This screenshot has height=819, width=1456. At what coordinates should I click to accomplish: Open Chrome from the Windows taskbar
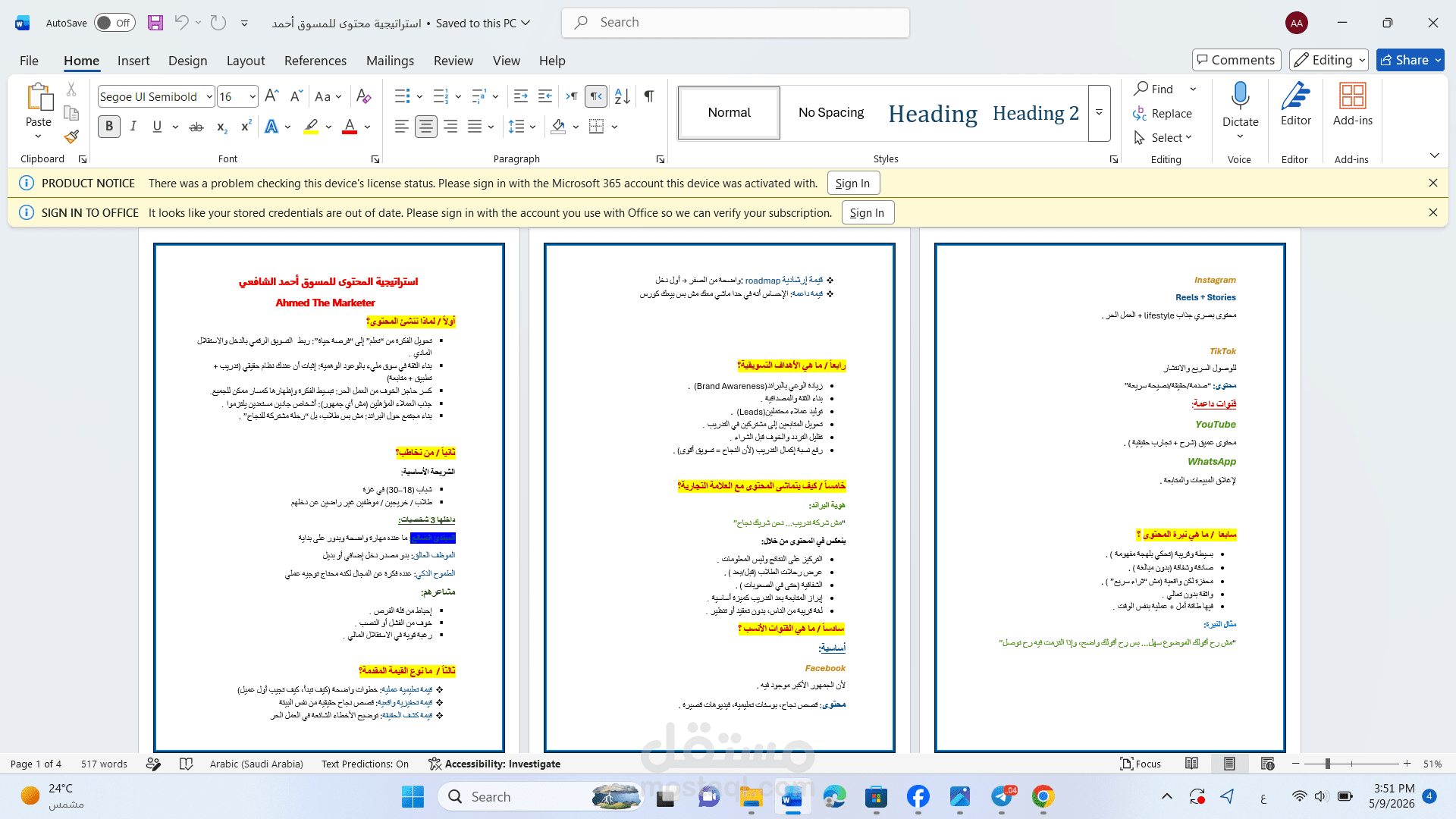tap(1043, 796)
